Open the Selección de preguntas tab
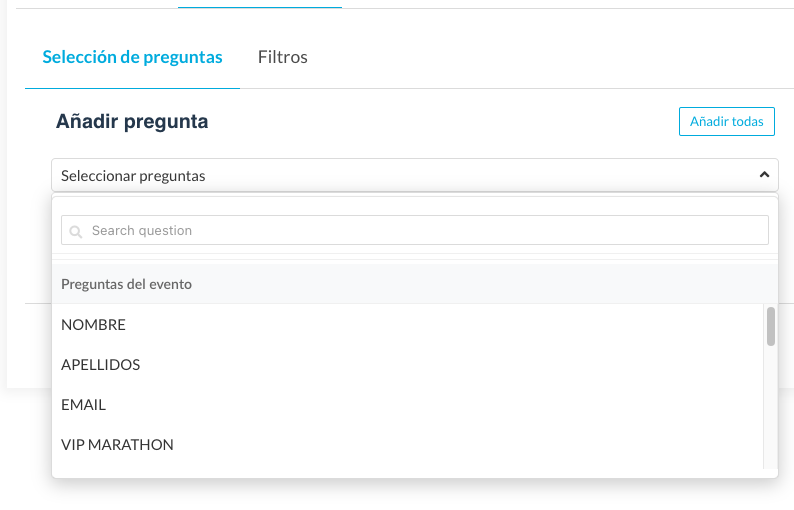 pyautogui.click(x=132, y=57)
